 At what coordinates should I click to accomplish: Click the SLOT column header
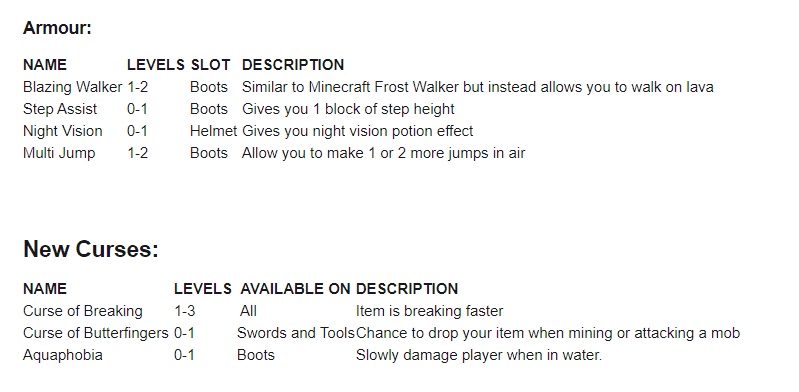pyautogui.click(x=210, y=65)
